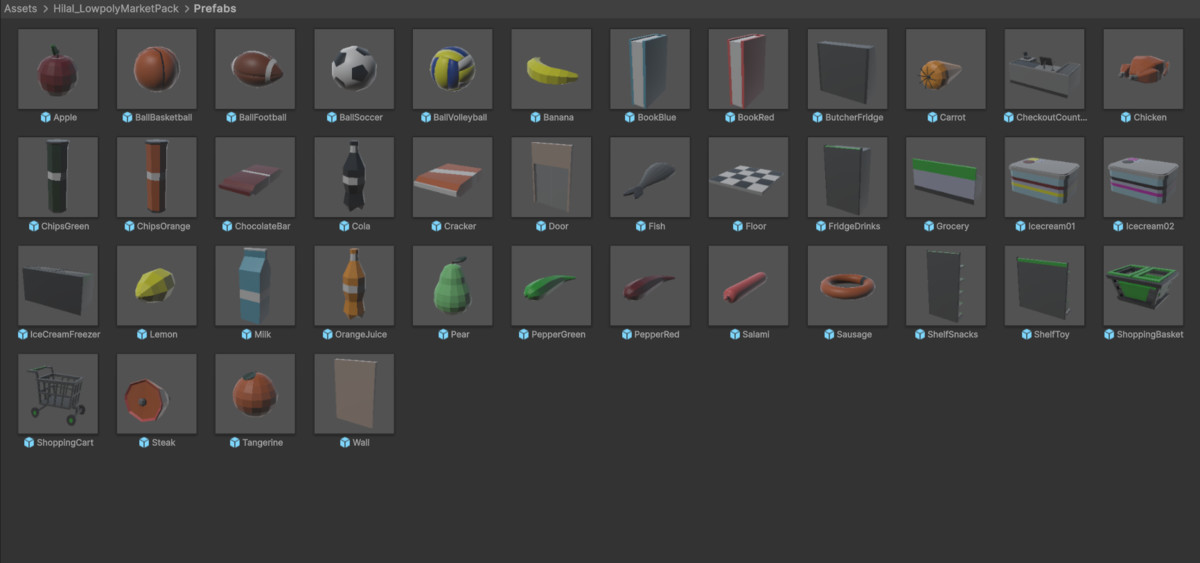Pick the BallFootball prefab icon
The image size is (1200, 563).
click(256, 69)
